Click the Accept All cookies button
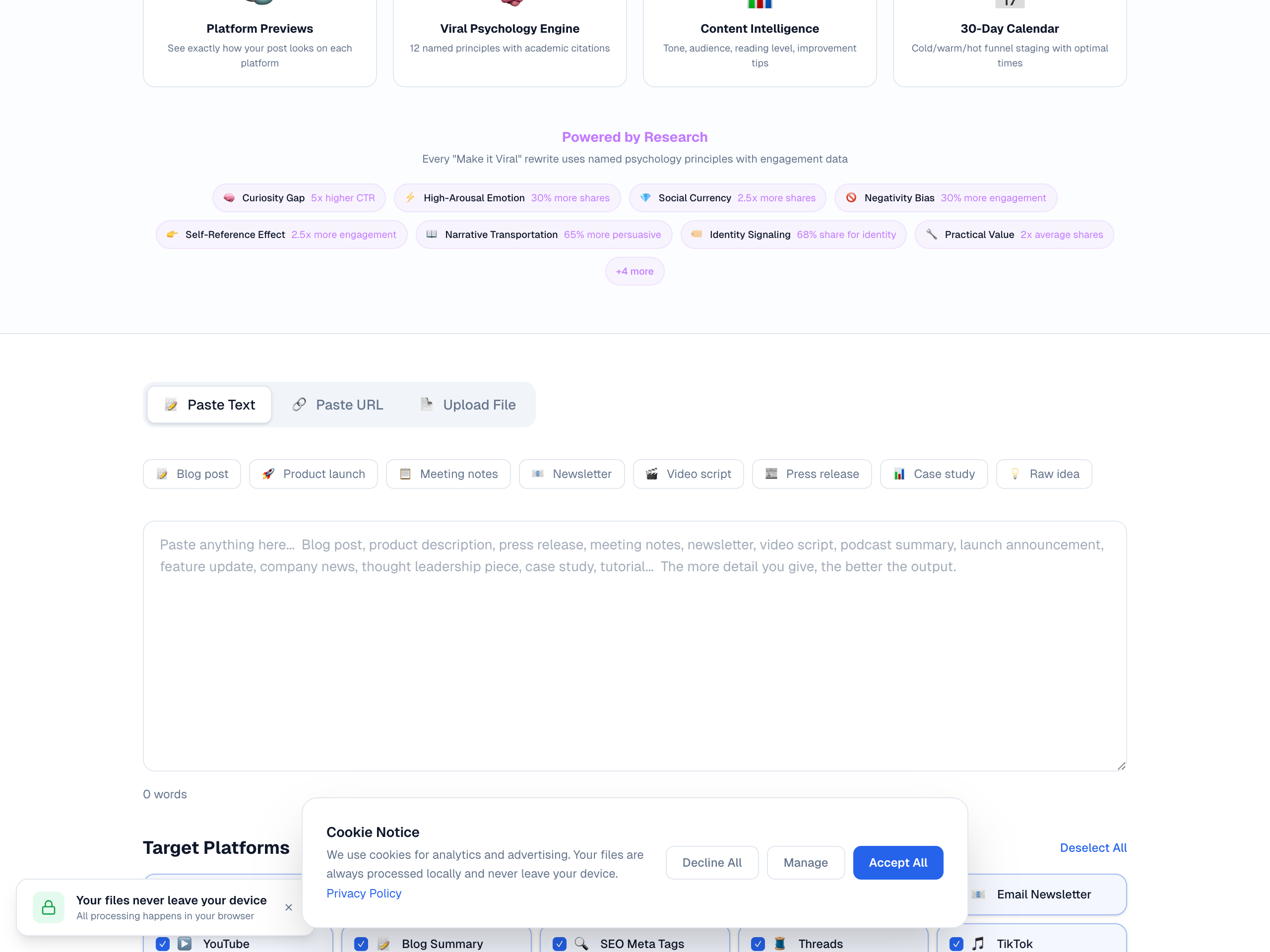 (897, 862)
